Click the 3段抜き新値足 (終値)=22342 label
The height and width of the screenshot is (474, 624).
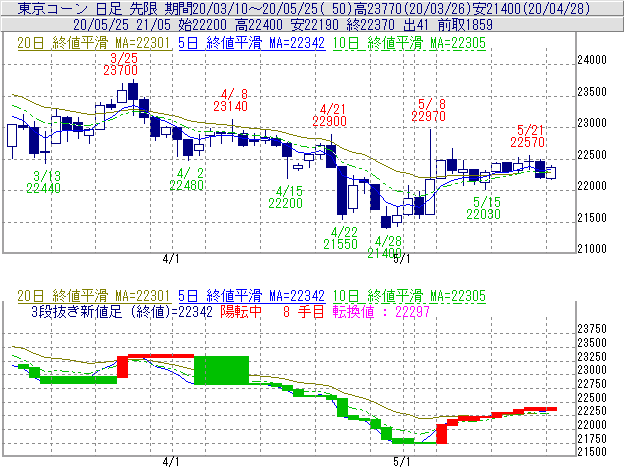click(122, 312)
